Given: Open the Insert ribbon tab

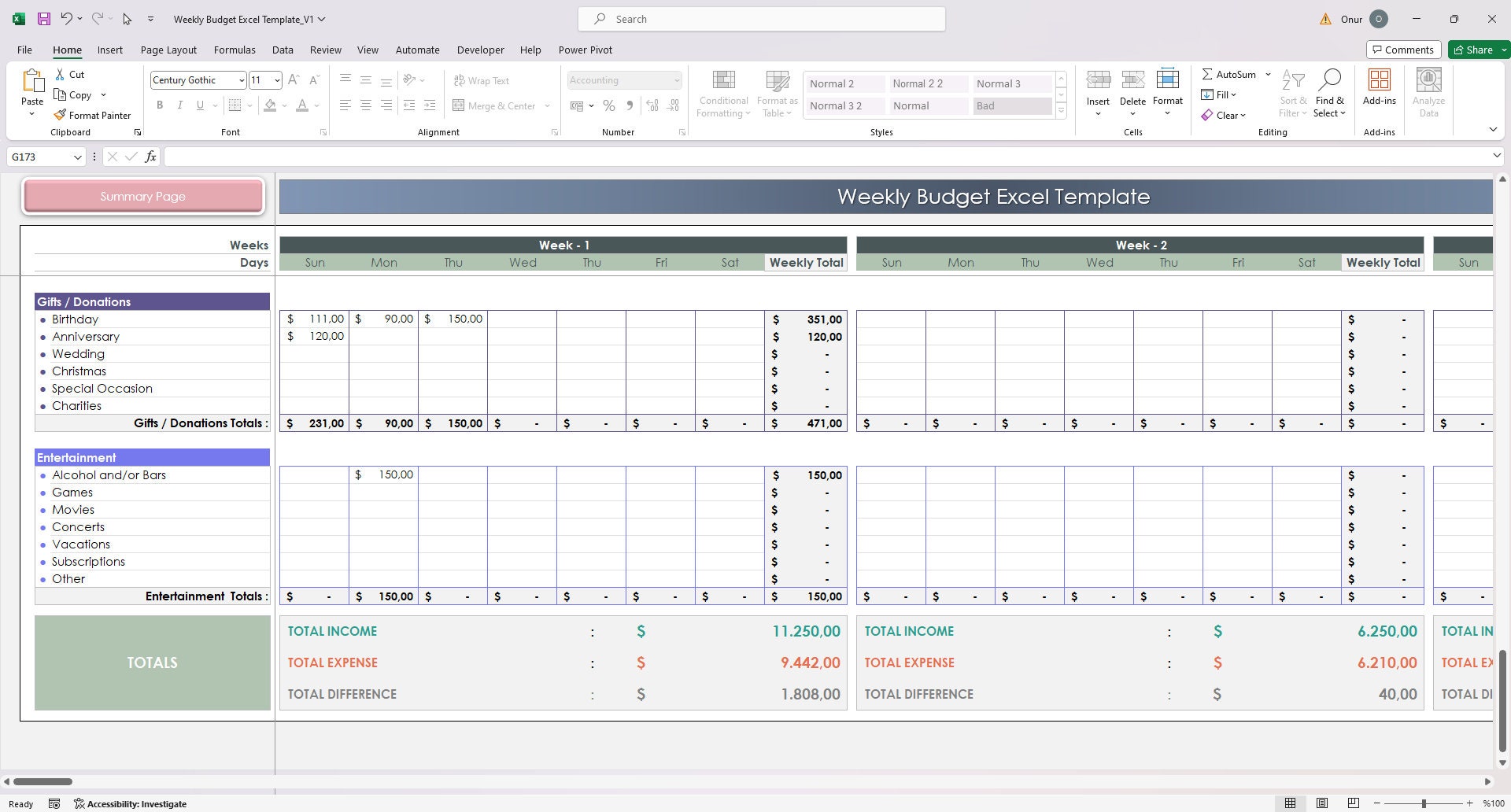Looking at the screenshot, I should 110,50.
